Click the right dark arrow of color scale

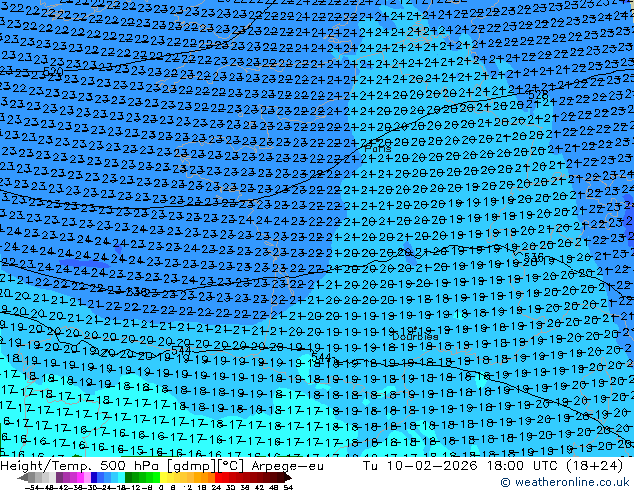287,478
